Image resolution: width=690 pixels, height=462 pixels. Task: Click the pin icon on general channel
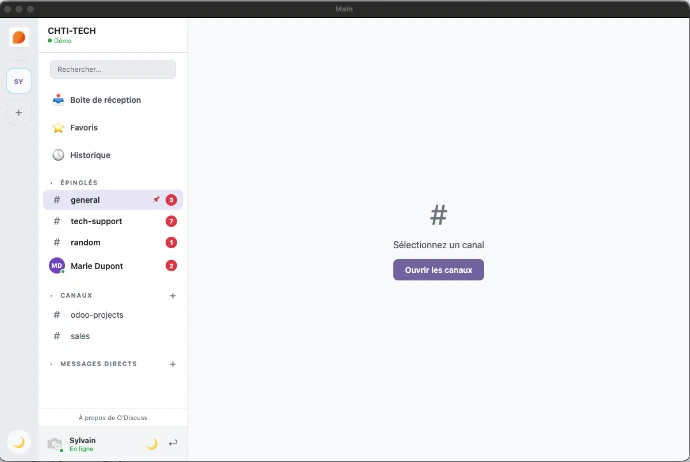pos(156,200)
